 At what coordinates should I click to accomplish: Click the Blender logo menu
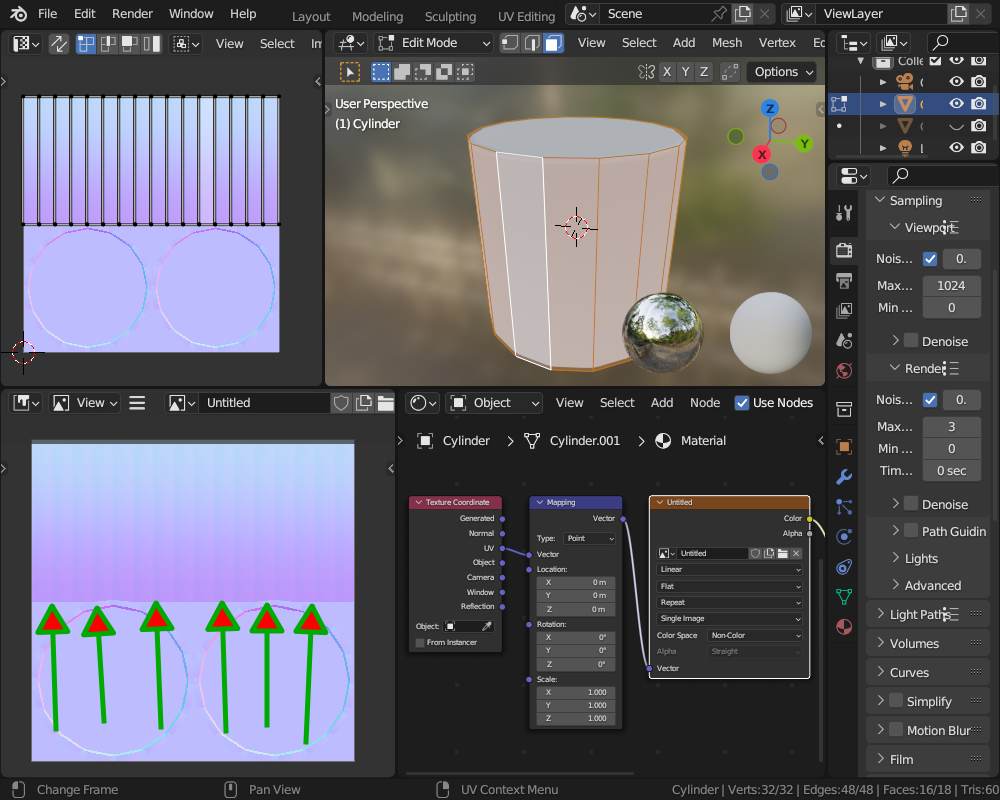18,13
